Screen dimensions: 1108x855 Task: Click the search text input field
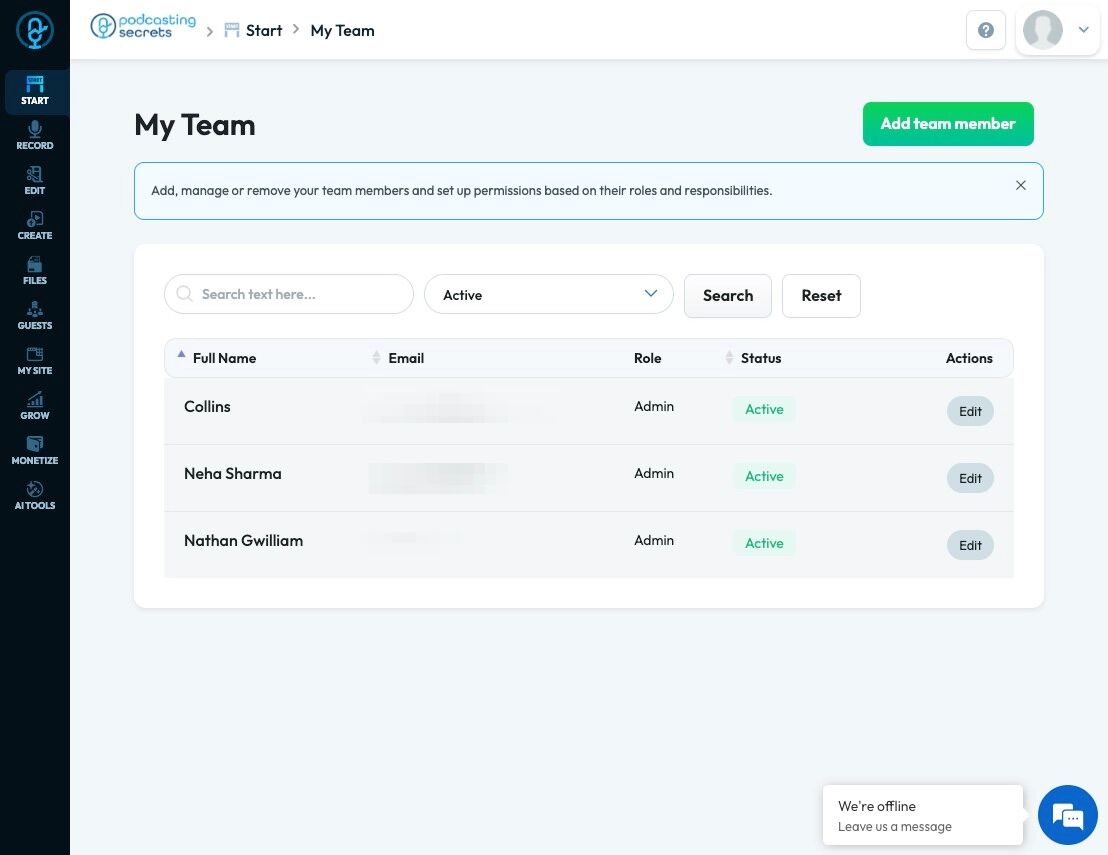tap(288, 294)
